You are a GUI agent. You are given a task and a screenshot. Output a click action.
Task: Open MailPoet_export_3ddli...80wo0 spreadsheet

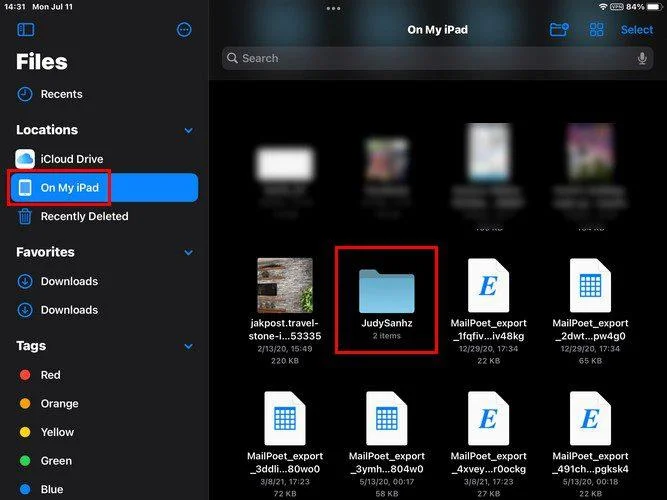click(285, 418)
